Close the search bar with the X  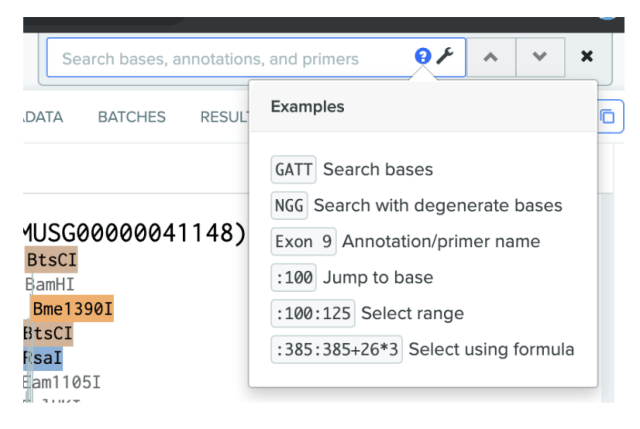point(587,58)
